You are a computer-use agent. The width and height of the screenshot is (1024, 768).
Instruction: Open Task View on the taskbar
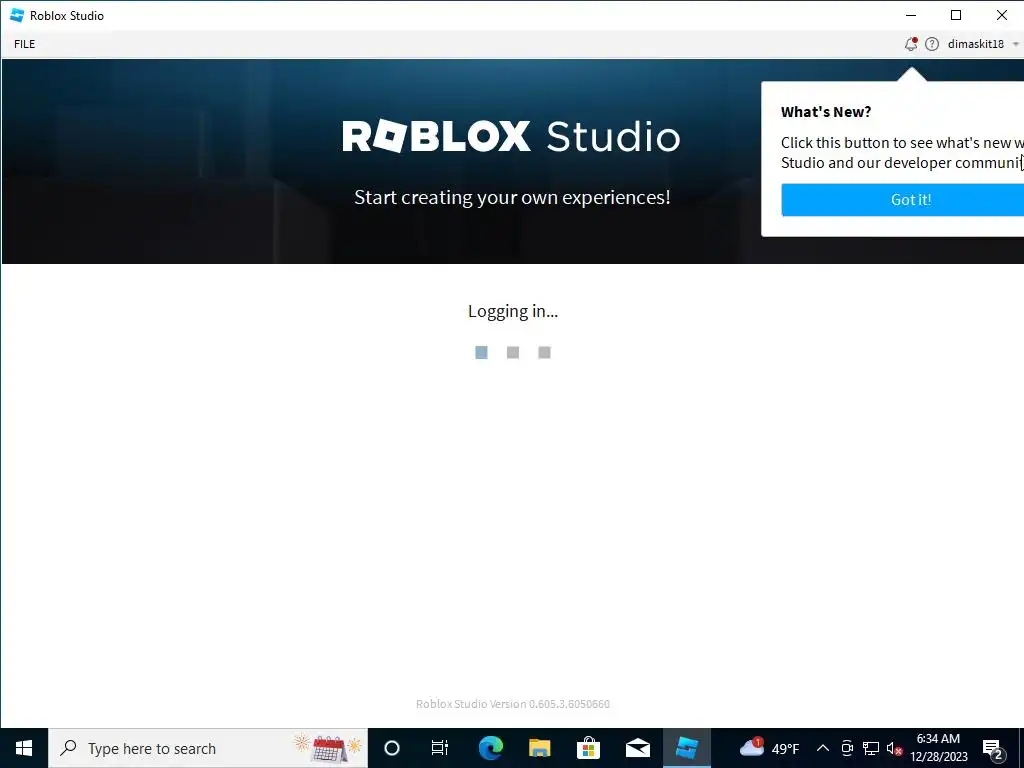coord(440,748)
